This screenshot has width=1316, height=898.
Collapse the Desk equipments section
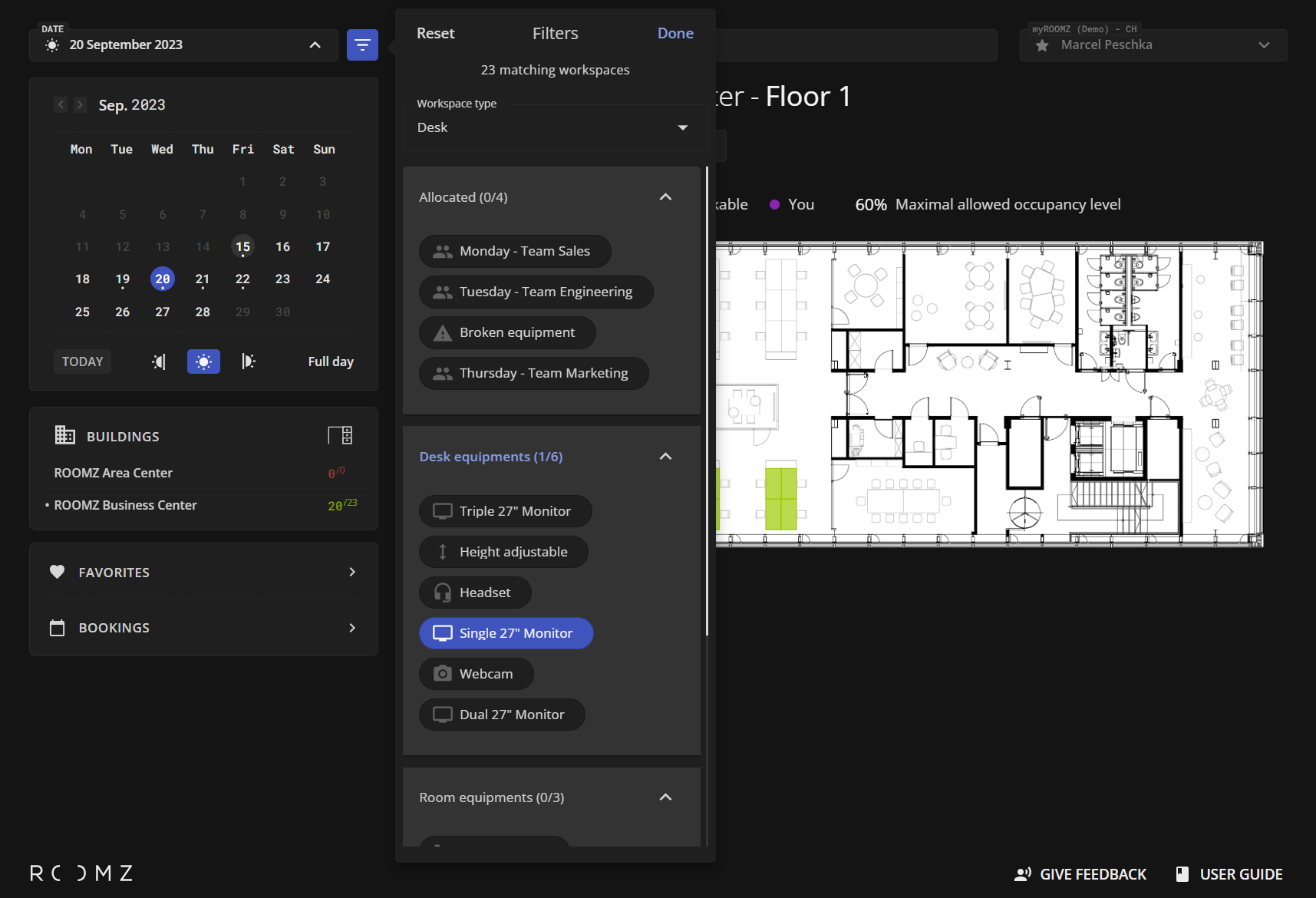pos(665,457)
